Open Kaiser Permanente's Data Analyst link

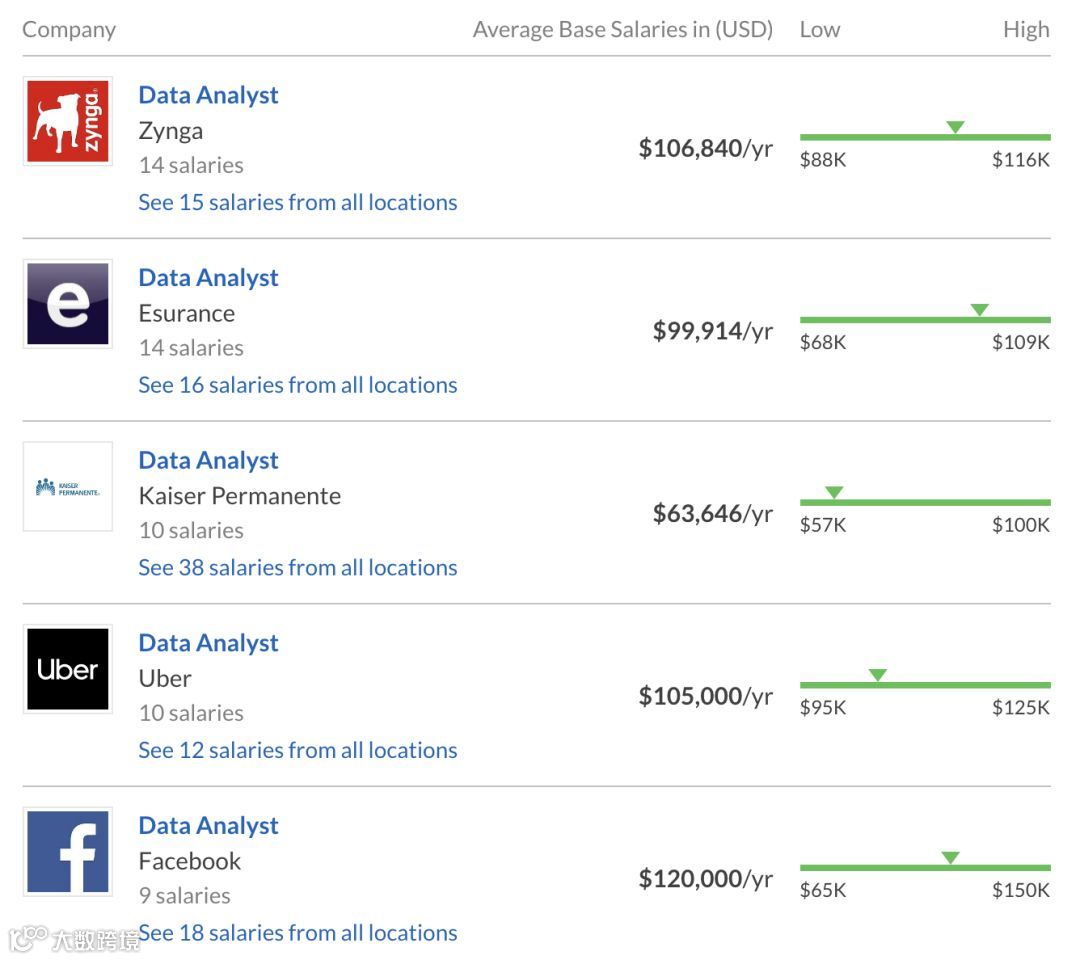point(208,461)
